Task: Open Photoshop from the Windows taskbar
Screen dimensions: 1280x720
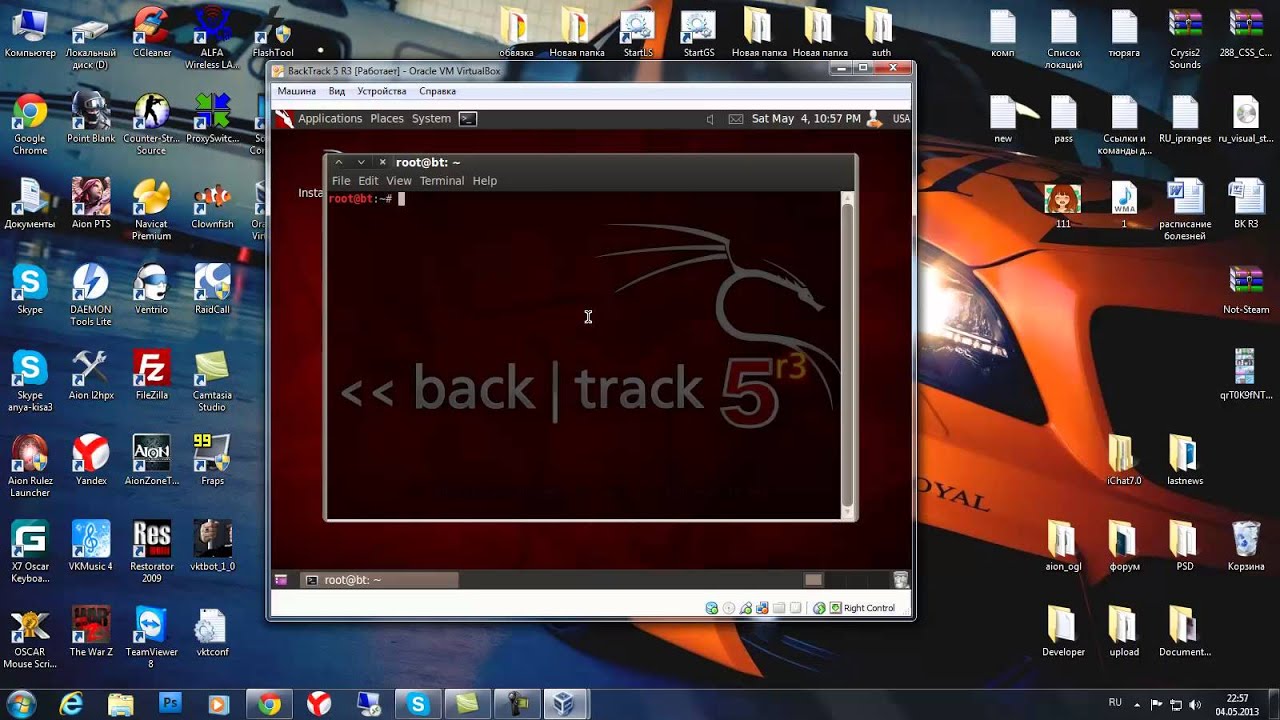Action: point(170,704)
